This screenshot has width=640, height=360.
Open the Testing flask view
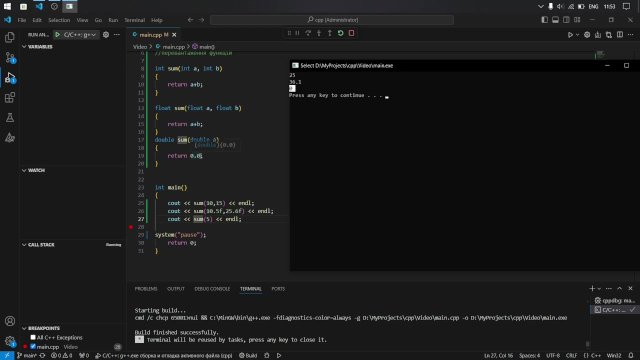tap(10, 118)
